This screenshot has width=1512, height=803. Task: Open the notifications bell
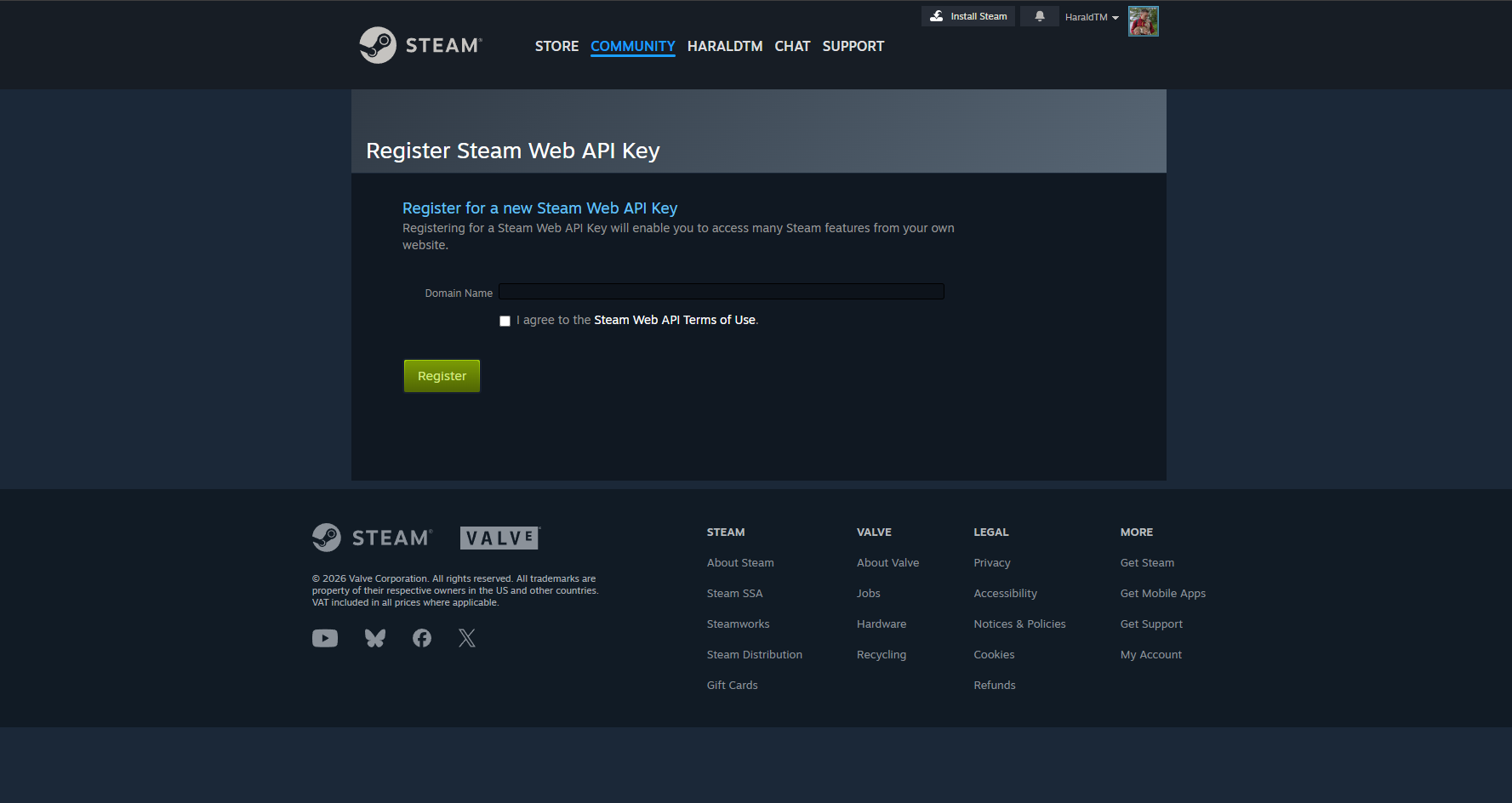click(1039, 15)
